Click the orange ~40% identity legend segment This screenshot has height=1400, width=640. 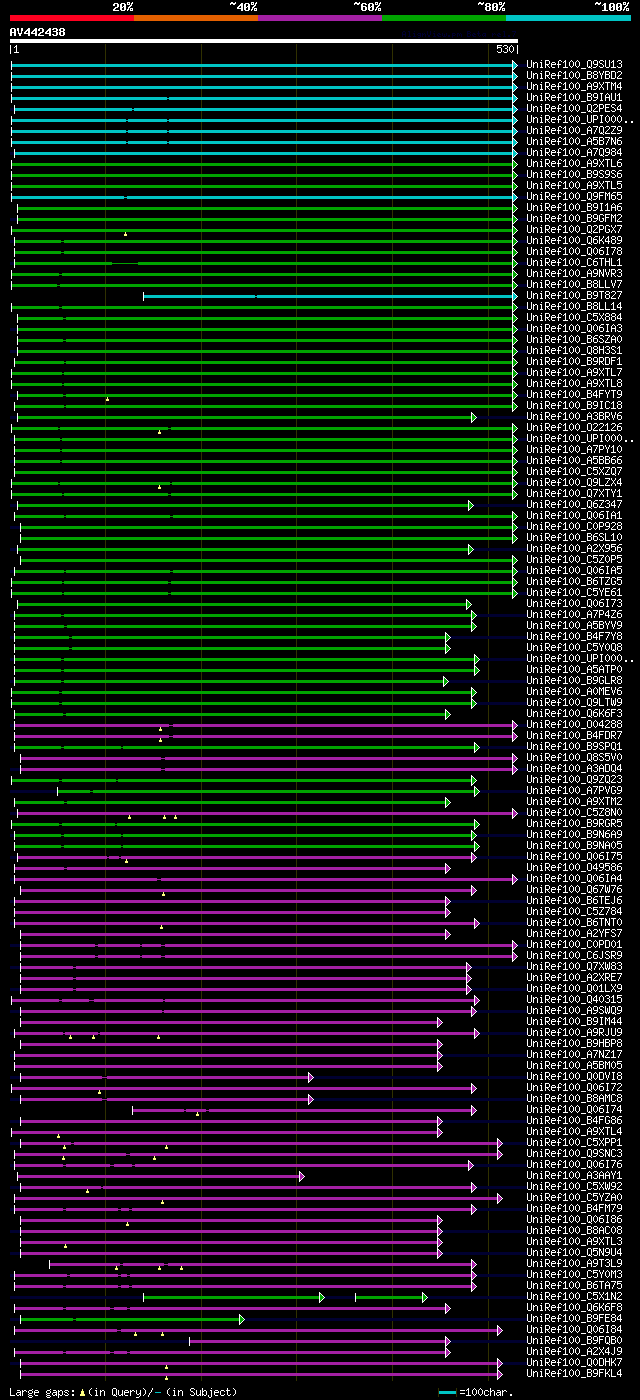click(x=196, y=18)
